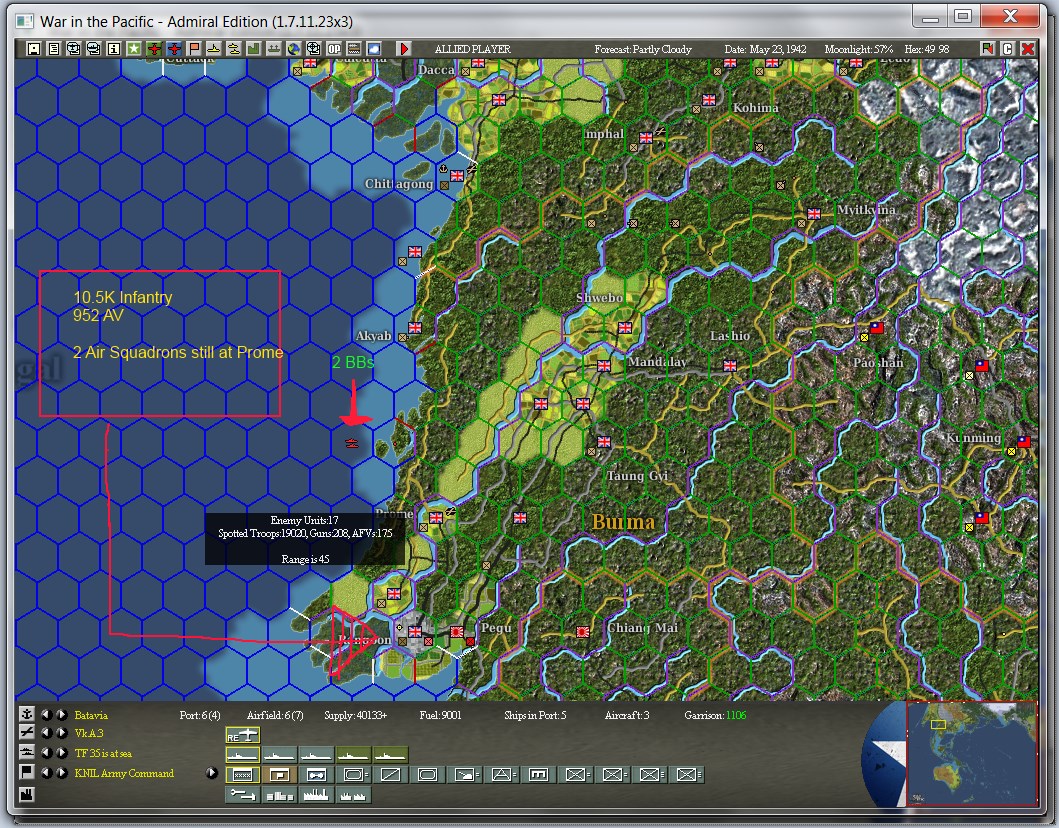Go to next land unit after KNIL Army Command
The width and height of the screenshot is (1059, 828).
61,773
